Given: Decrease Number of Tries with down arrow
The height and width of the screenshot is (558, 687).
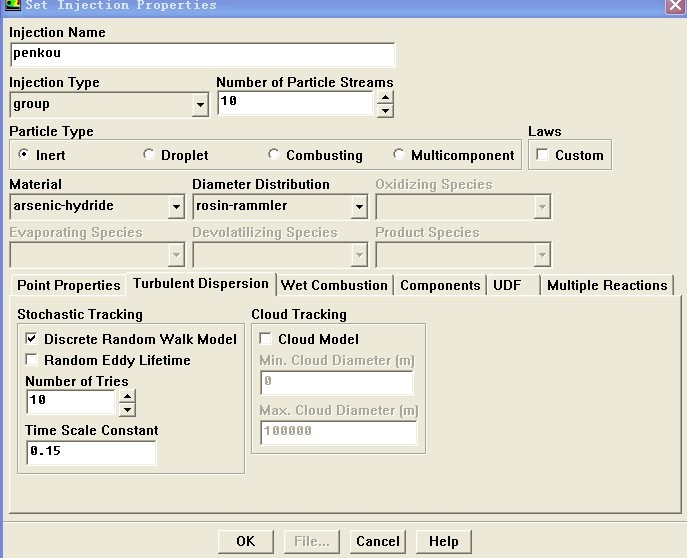Looking at the screenshot, I should [x=127, y=409].
